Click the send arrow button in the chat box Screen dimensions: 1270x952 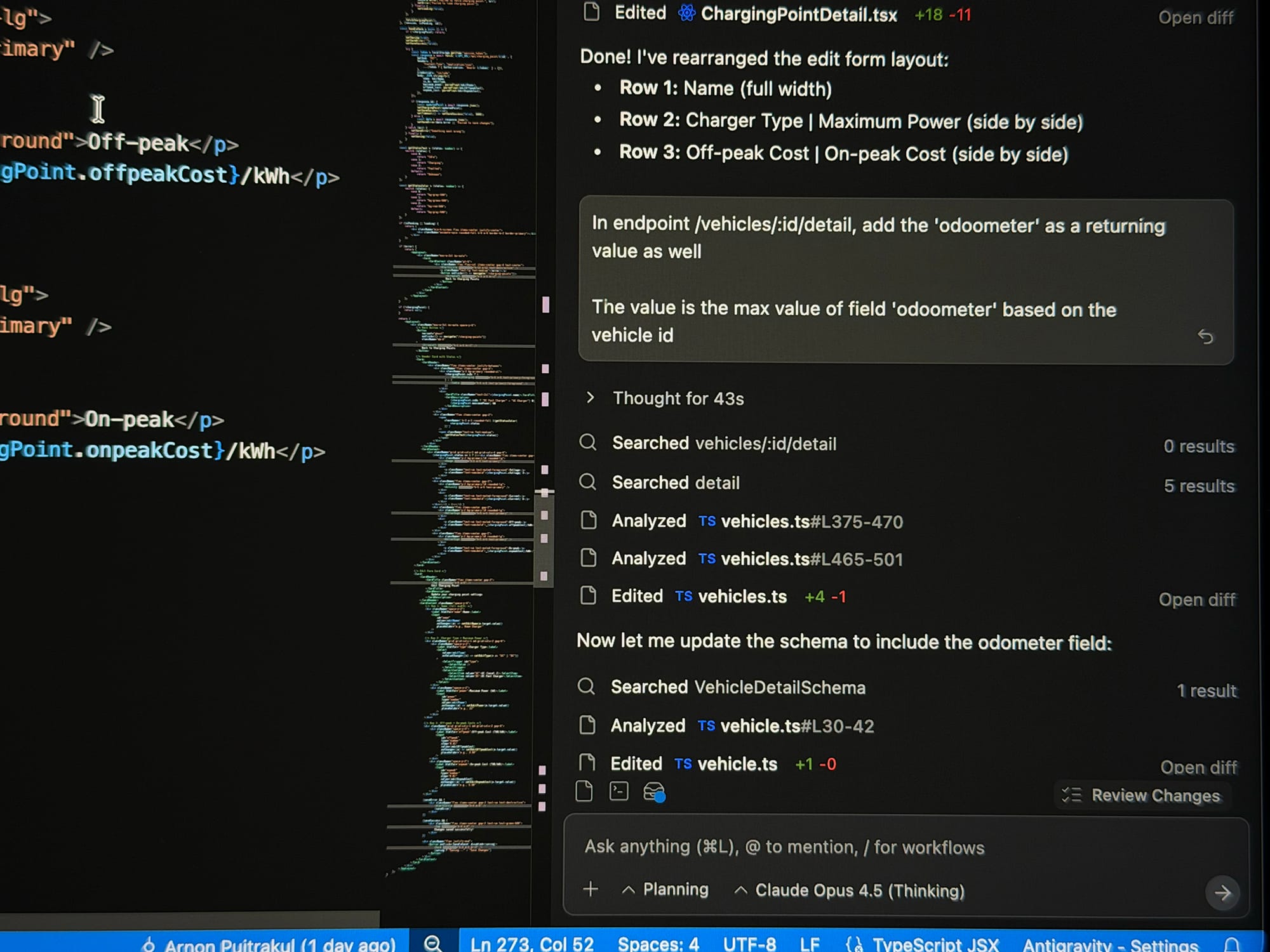click(1222, 893)
